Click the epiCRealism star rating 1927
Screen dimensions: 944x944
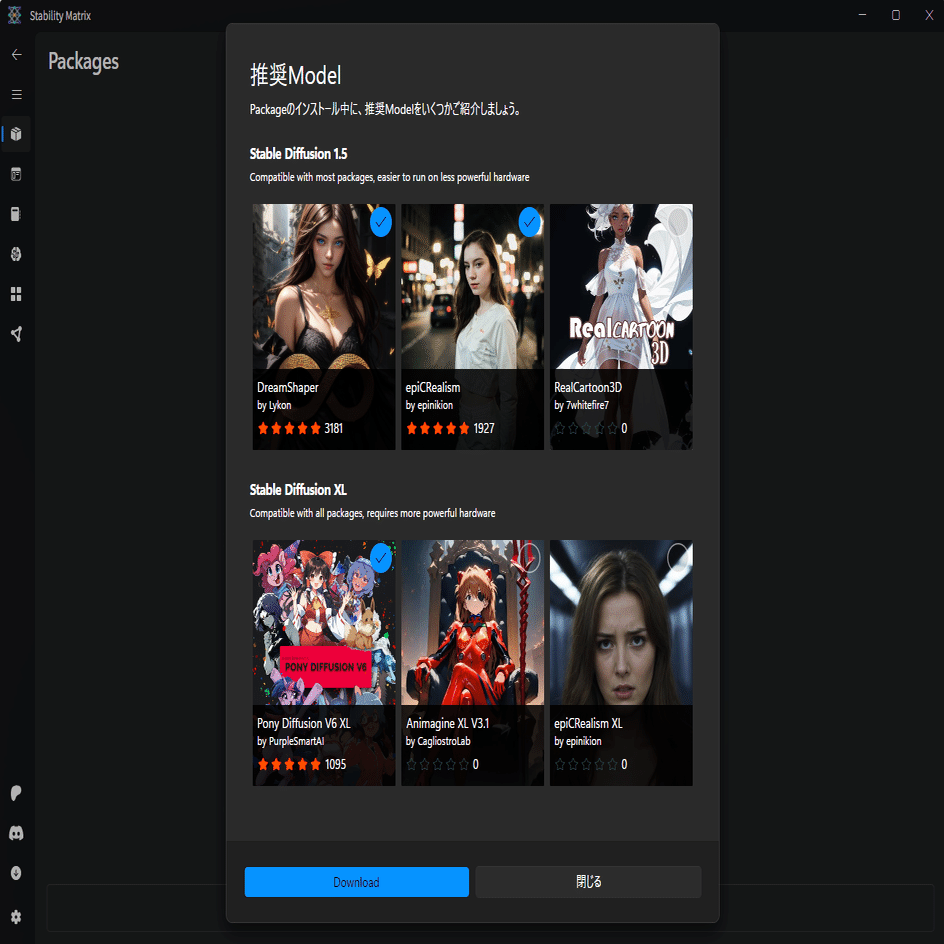click(450, 428)
